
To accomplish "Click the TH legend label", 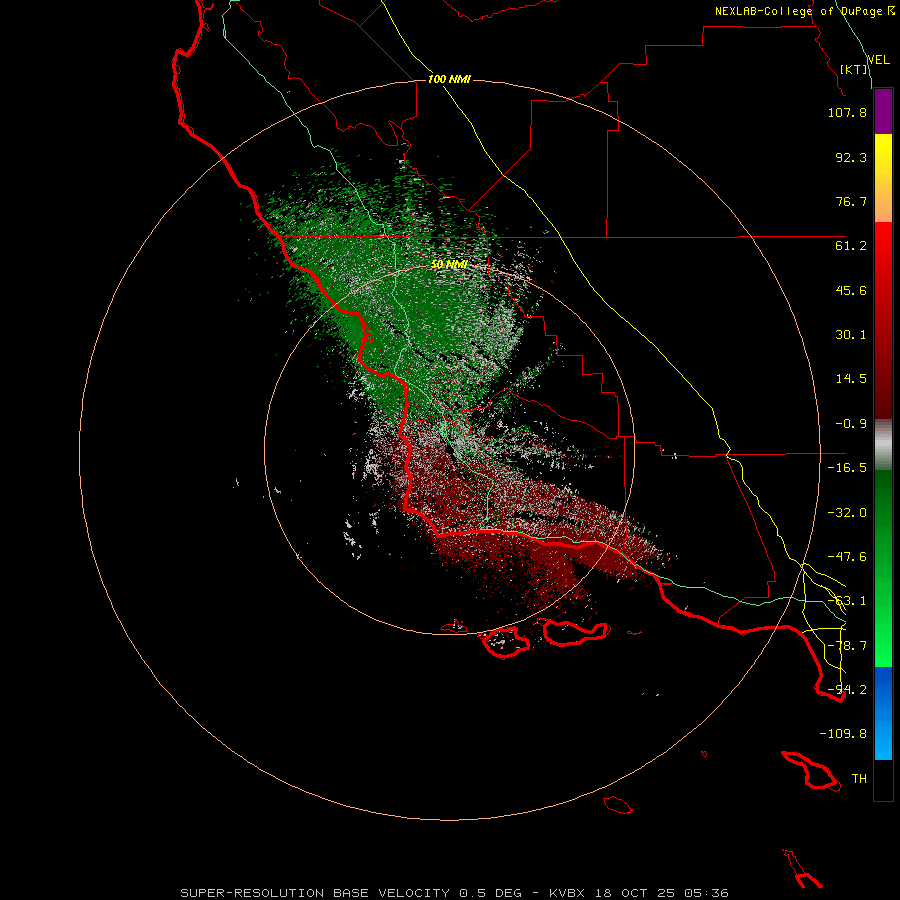I will coord(859,779).
